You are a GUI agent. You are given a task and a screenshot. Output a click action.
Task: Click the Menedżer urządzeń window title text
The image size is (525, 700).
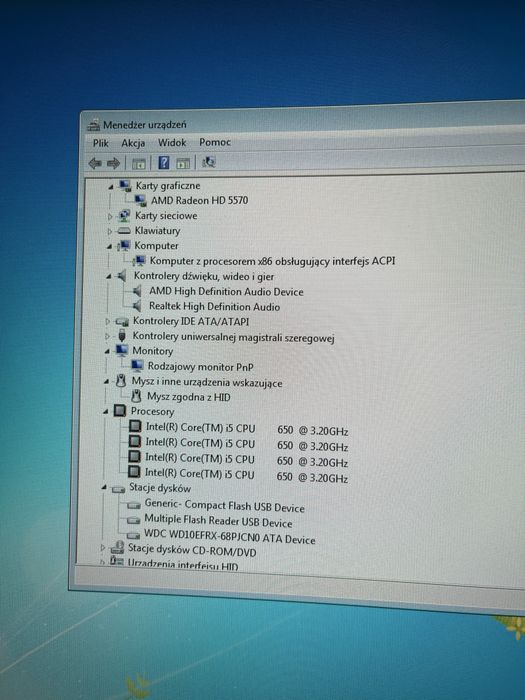(x=145, y=125)
